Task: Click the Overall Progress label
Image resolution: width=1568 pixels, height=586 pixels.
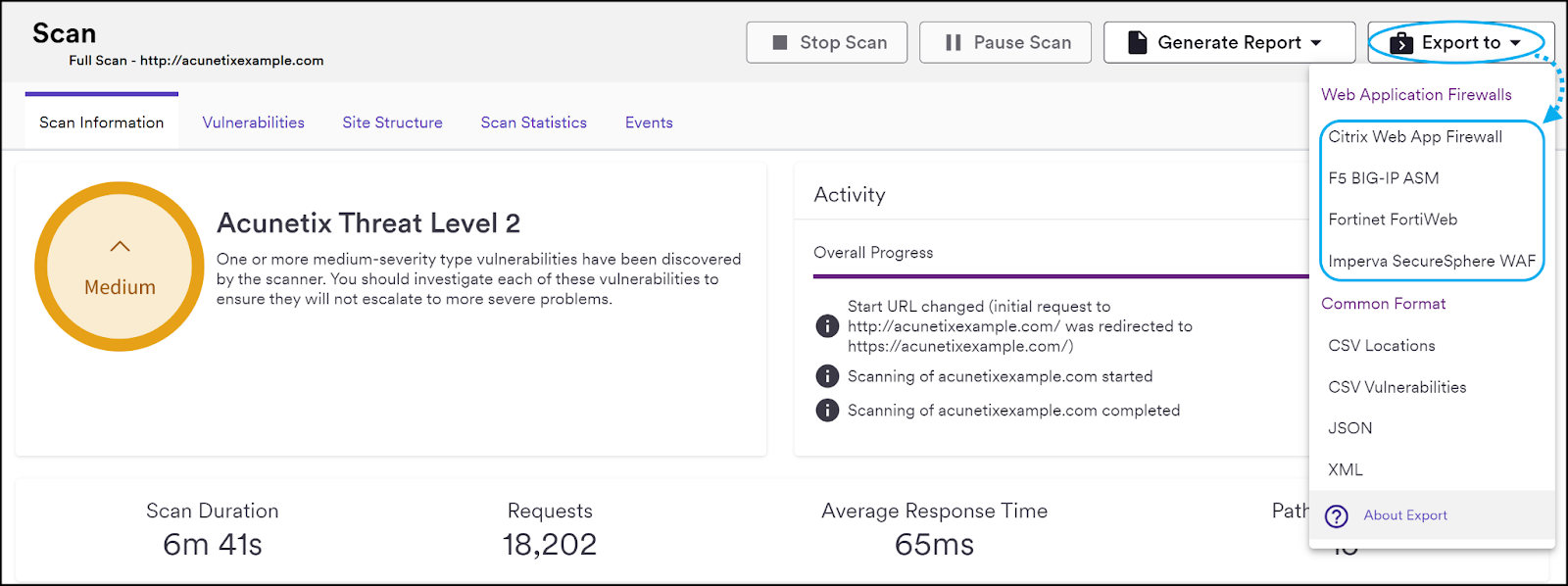Action: tap(873, 253)
